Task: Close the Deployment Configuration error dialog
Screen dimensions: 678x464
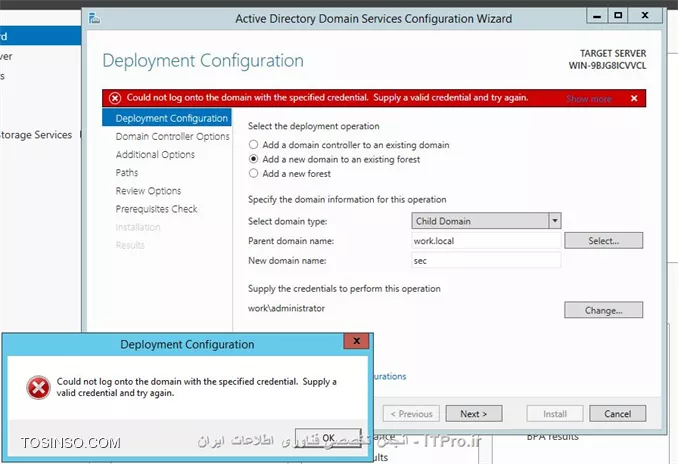Action: (x=356, y=341)
